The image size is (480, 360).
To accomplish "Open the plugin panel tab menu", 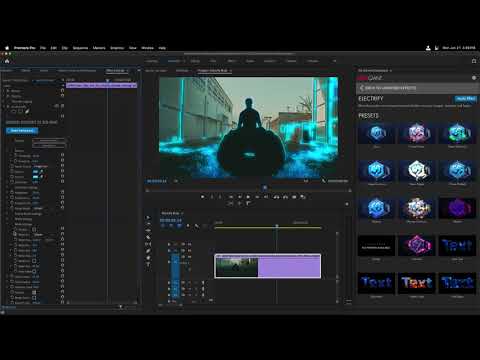I will (390, 71).
